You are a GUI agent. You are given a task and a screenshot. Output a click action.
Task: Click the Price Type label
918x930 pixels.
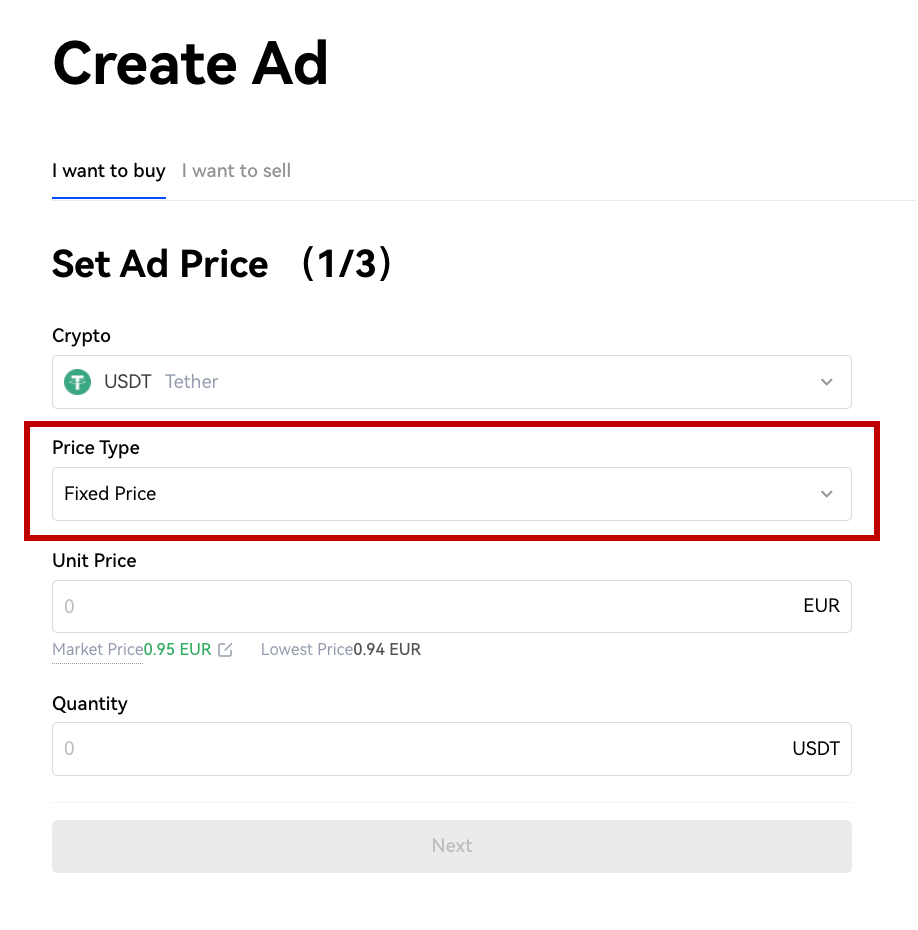pyautogui.click(x=96, y=448)
